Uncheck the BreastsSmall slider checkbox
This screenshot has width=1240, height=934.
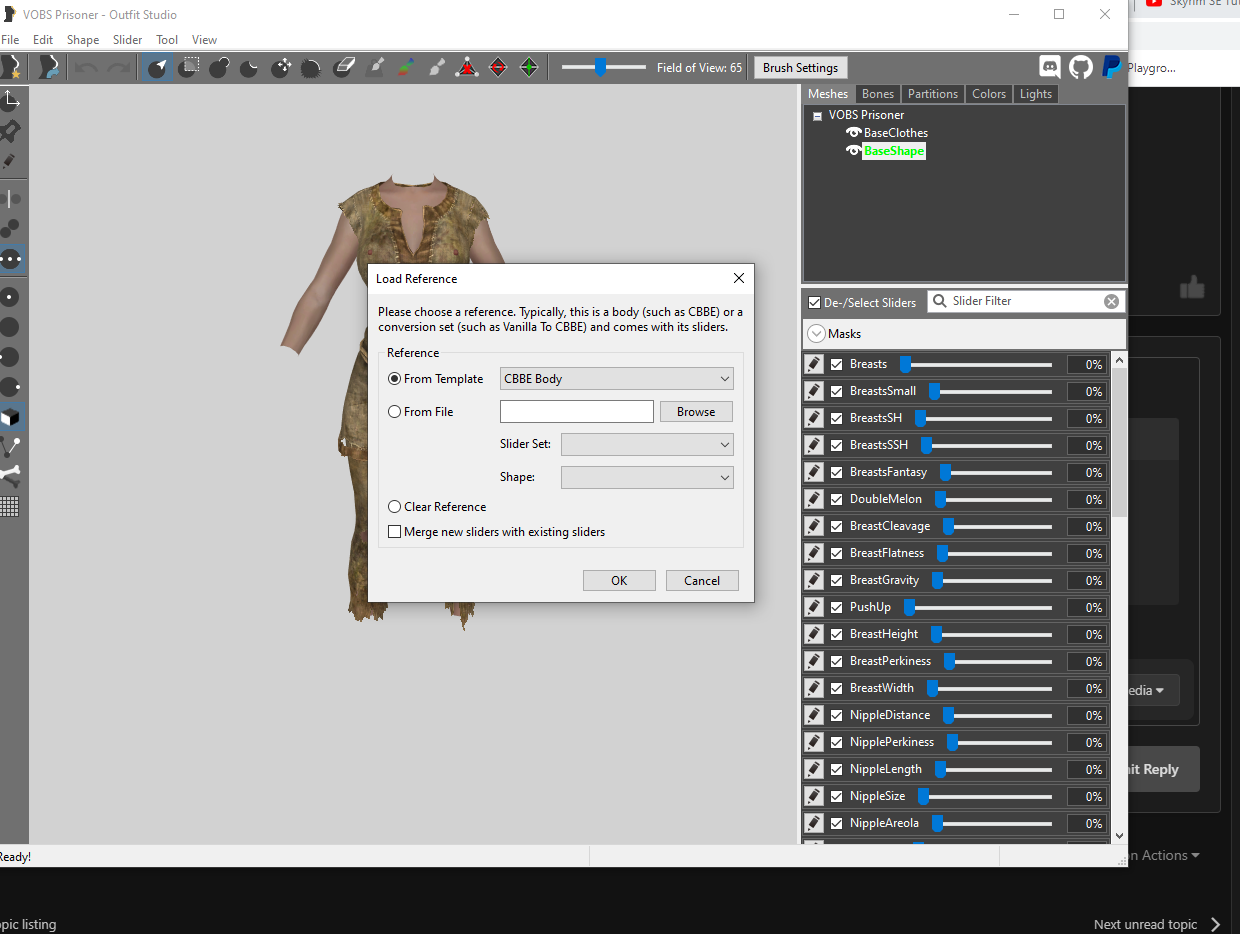(x=837, y=391)
